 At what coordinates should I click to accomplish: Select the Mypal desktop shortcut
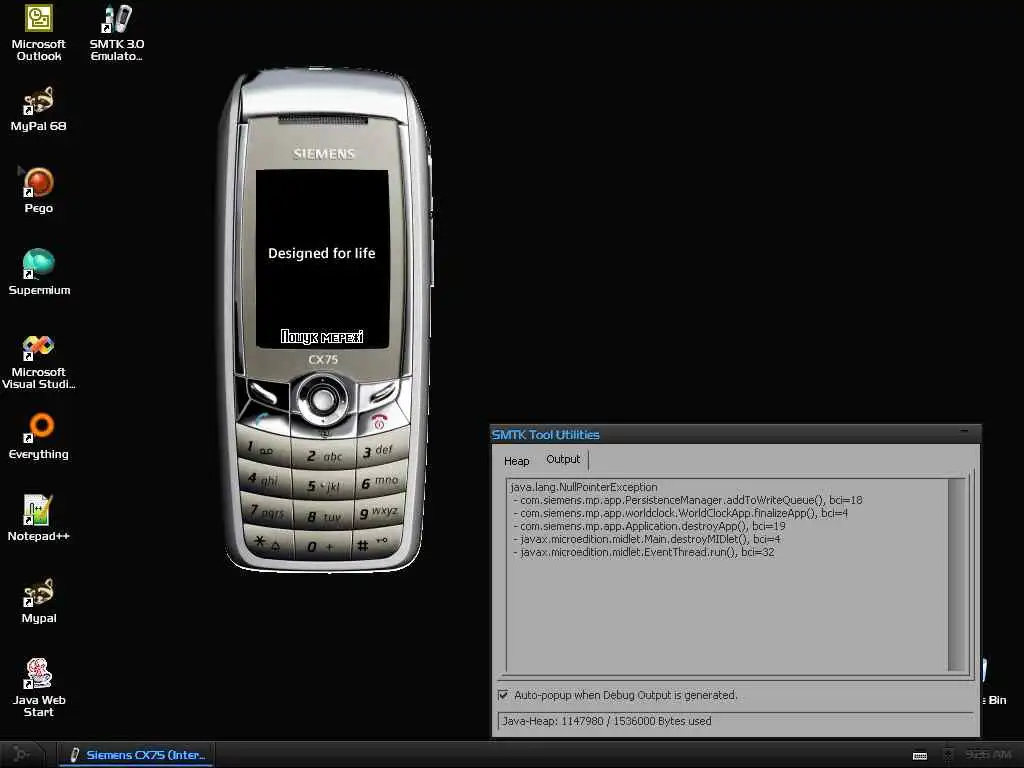pos(39,601)
